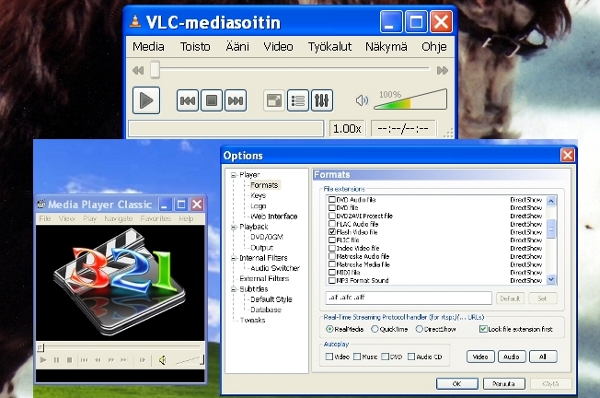Open VLC extended settings equalizer icon
This screenshot has height=398, width=600.
[322, 101]
